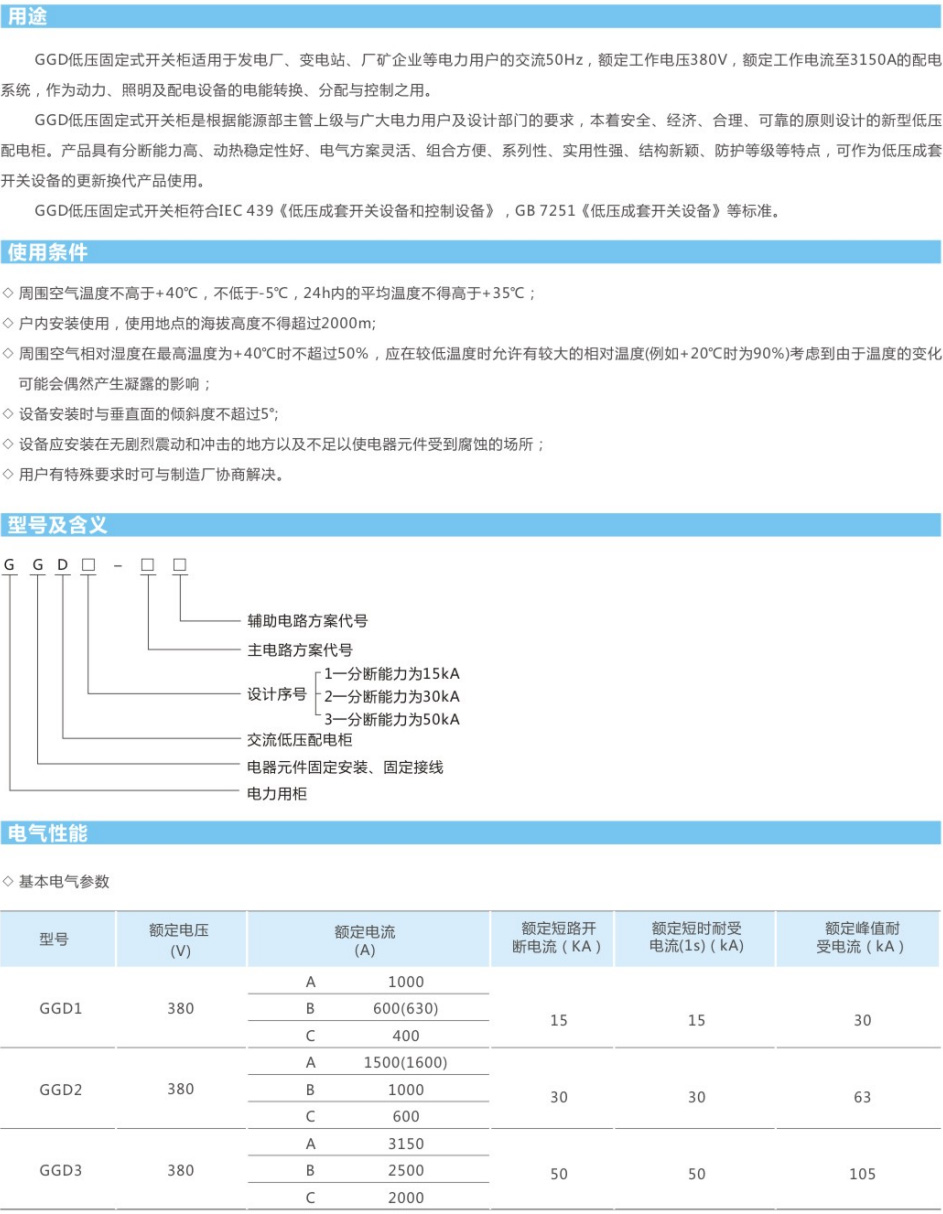The width and height of the screenshot is (943, 1214).
Task: Click the 使用条件 section header
Action: coord(48,251)
